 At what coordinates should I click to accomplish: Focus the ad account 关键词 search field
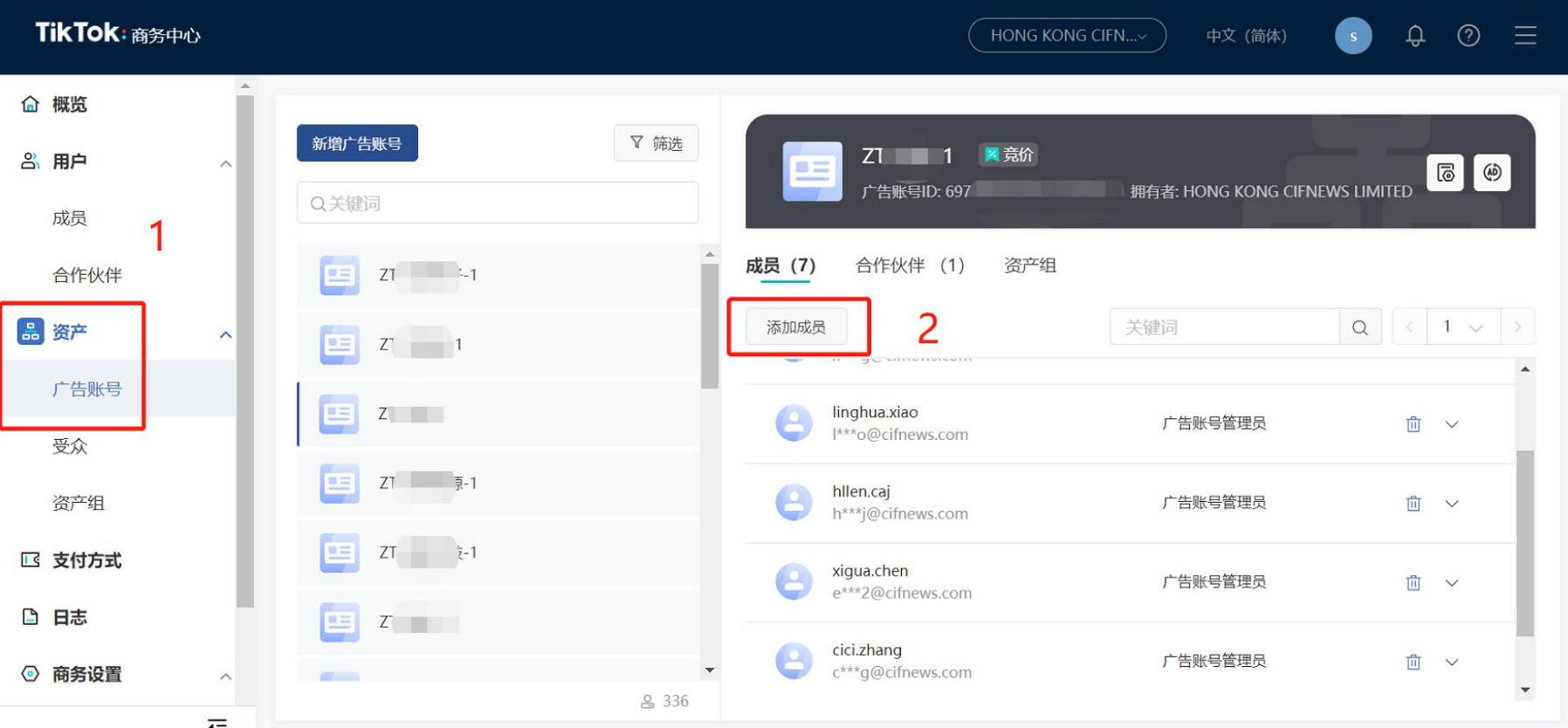click(498, 203)
